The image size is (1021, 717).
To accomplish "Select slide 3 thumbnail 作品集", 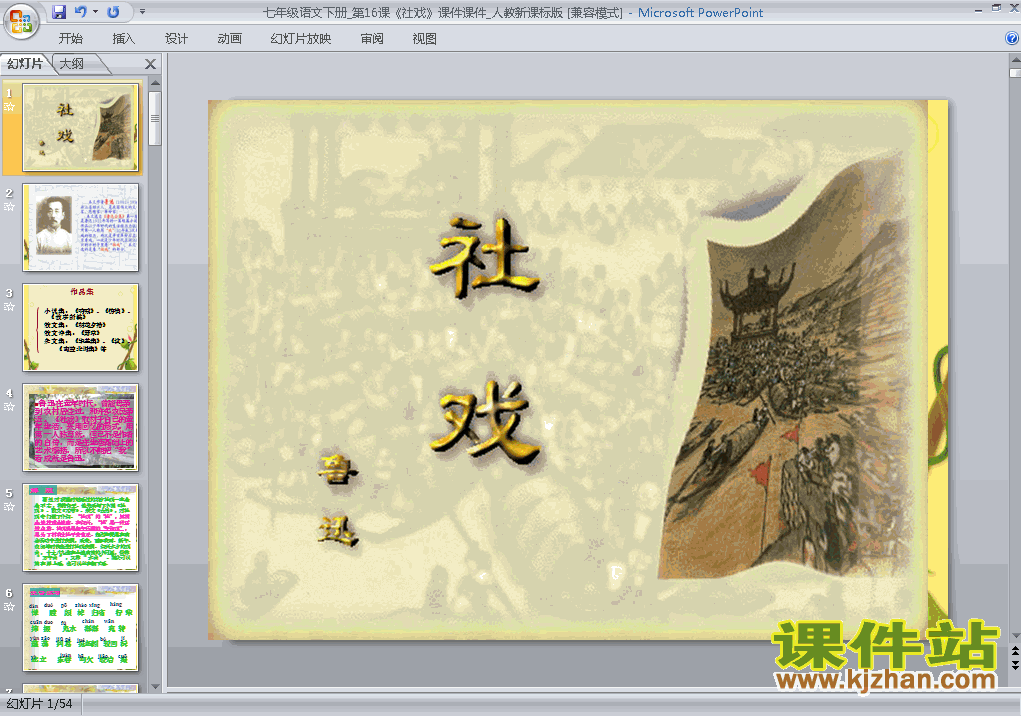I will tap(81, 328).
